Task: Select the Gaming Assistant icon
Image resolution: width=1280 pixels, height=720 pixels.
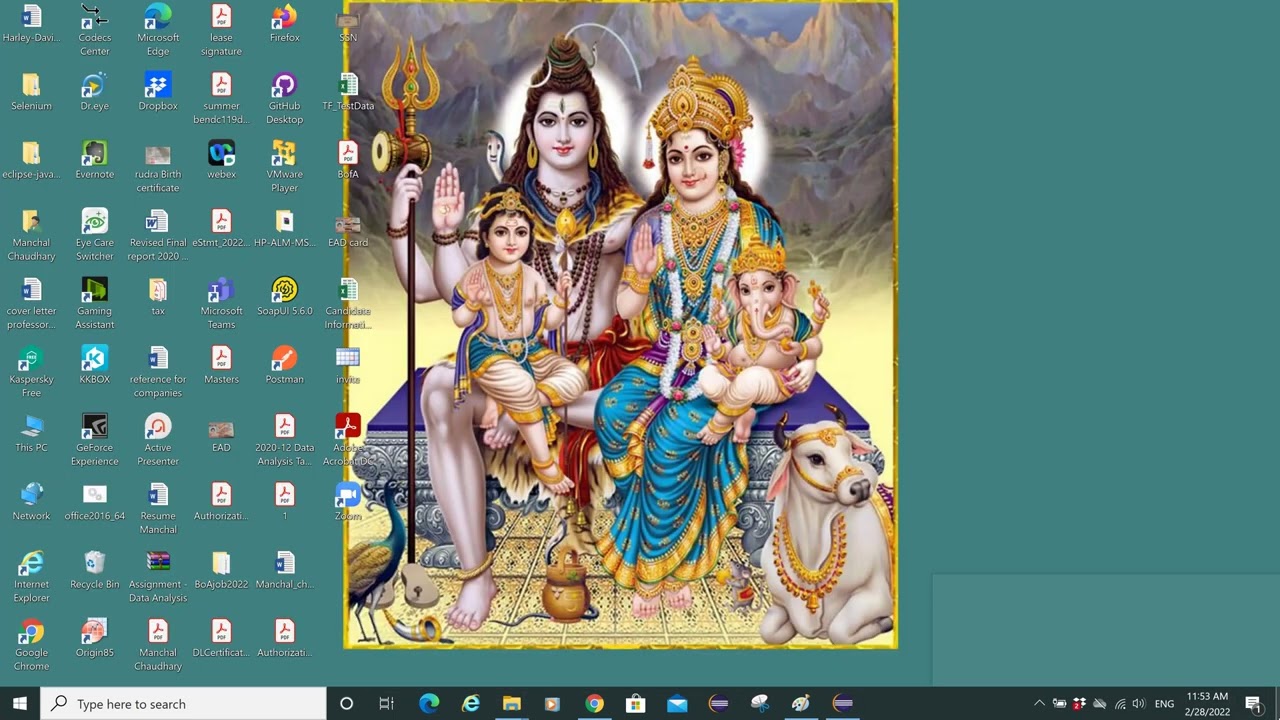Action: pyautogui.click(x=95, y=303)
